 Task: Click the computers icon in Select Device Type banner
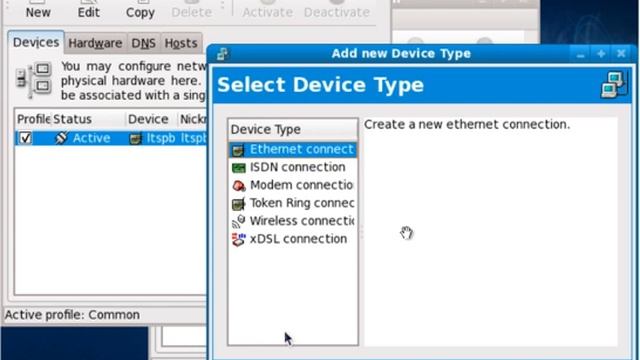(614, 84)
